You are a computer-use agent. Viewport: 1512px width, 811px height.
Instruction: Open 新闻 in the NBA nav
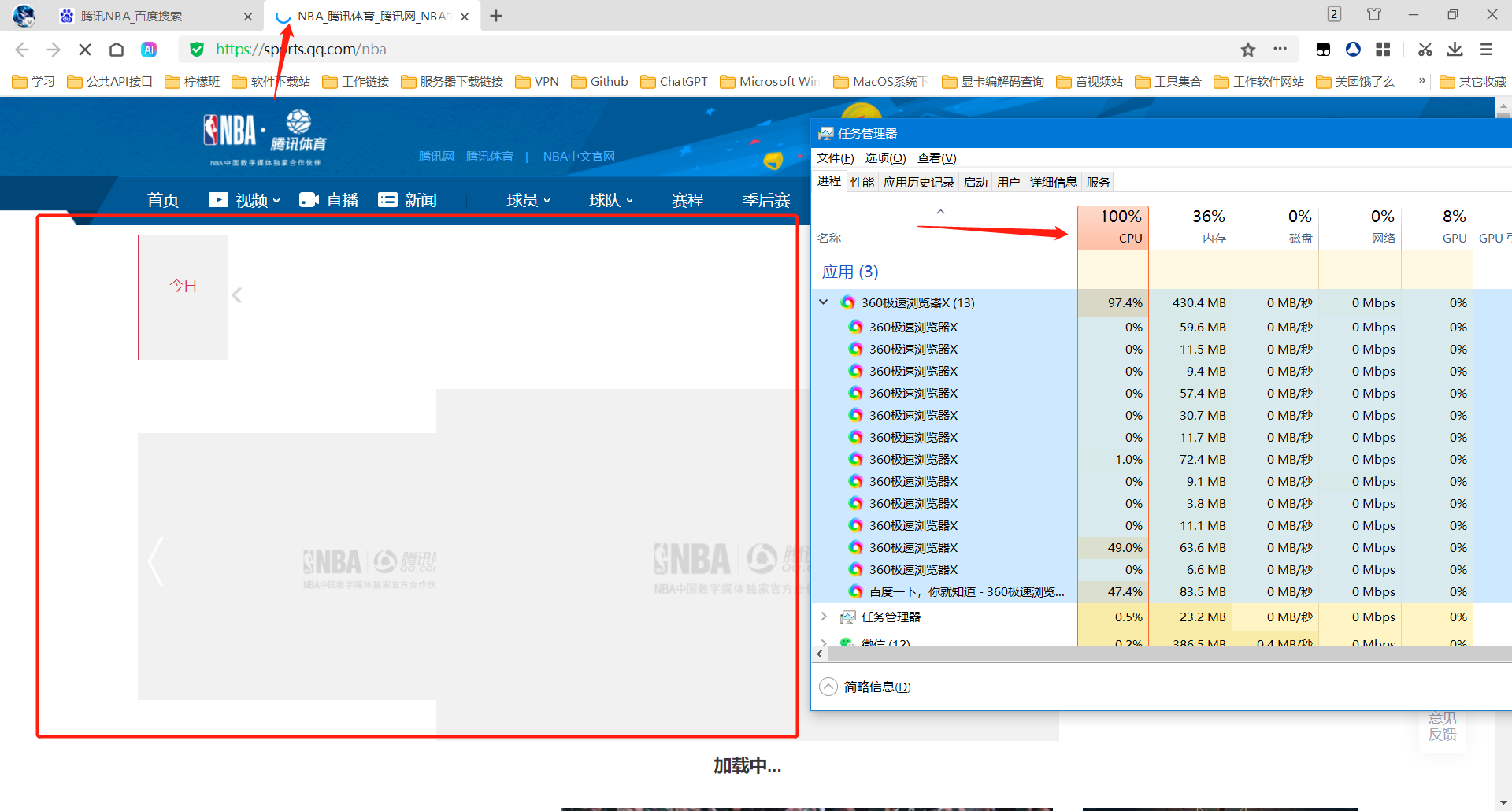coord(407,200)
